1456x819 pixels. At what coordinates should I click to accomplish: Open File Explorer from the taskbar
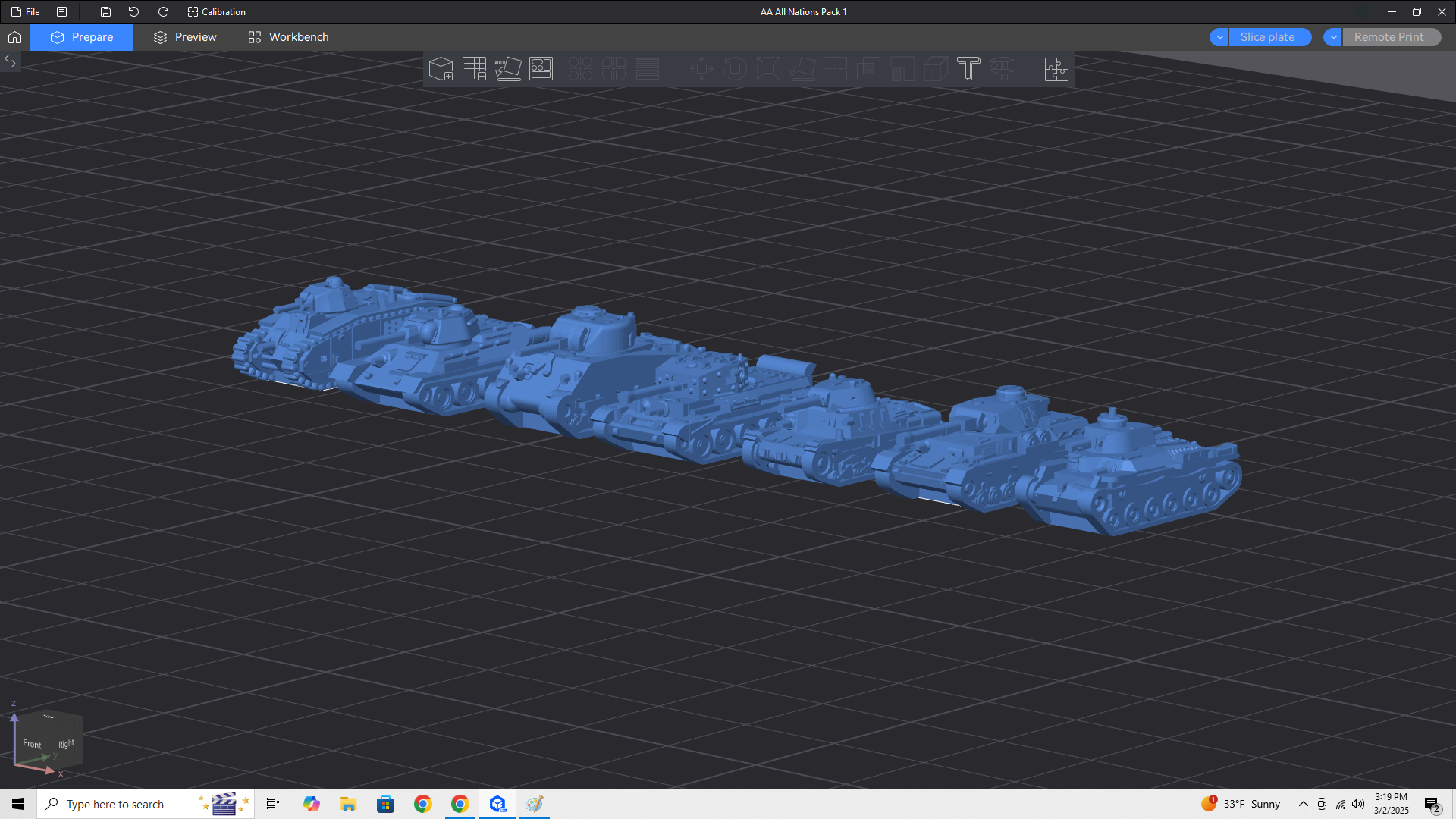pos(348,804)
